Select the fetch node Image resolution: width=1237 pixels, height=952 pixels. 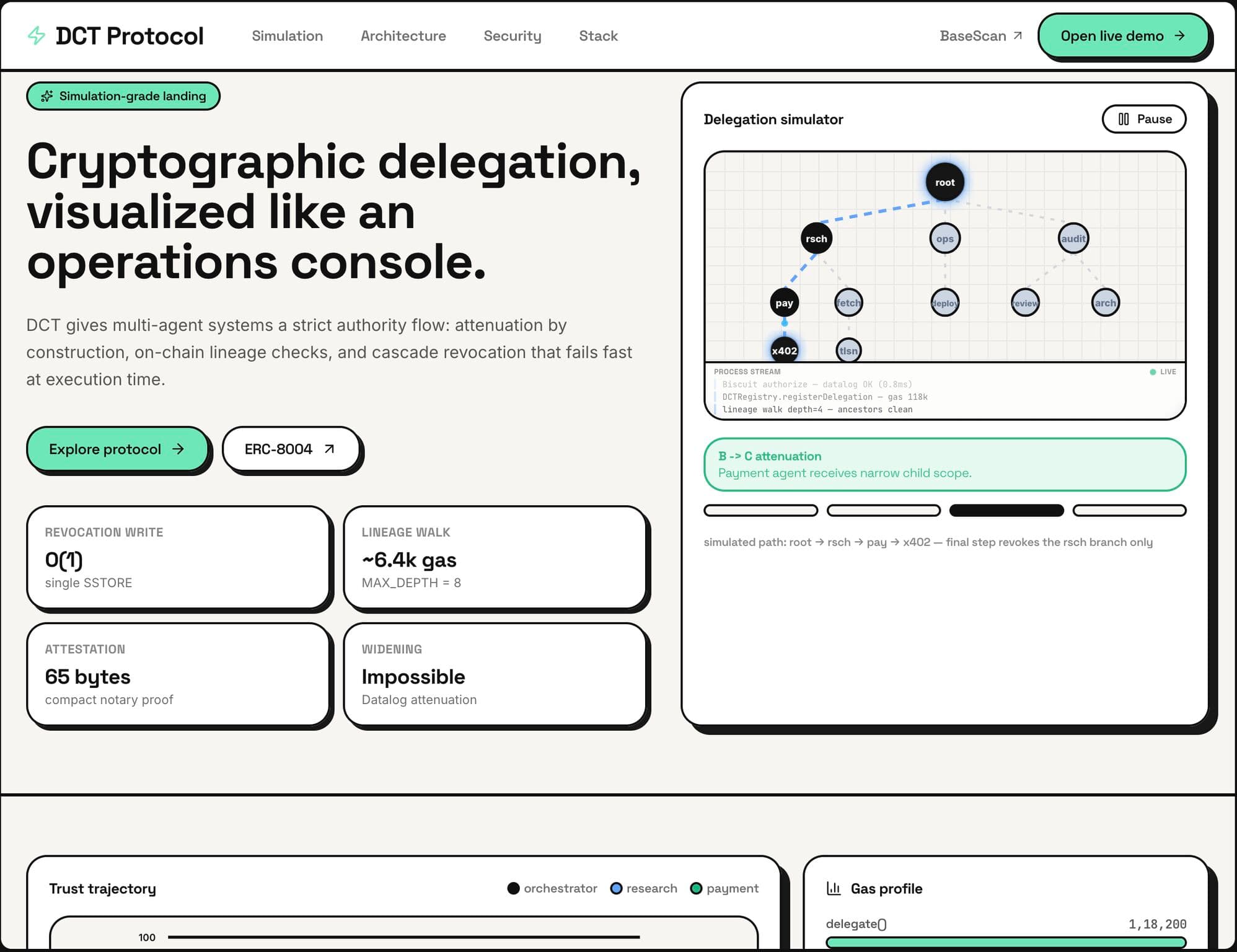click(x=848, y=303)
